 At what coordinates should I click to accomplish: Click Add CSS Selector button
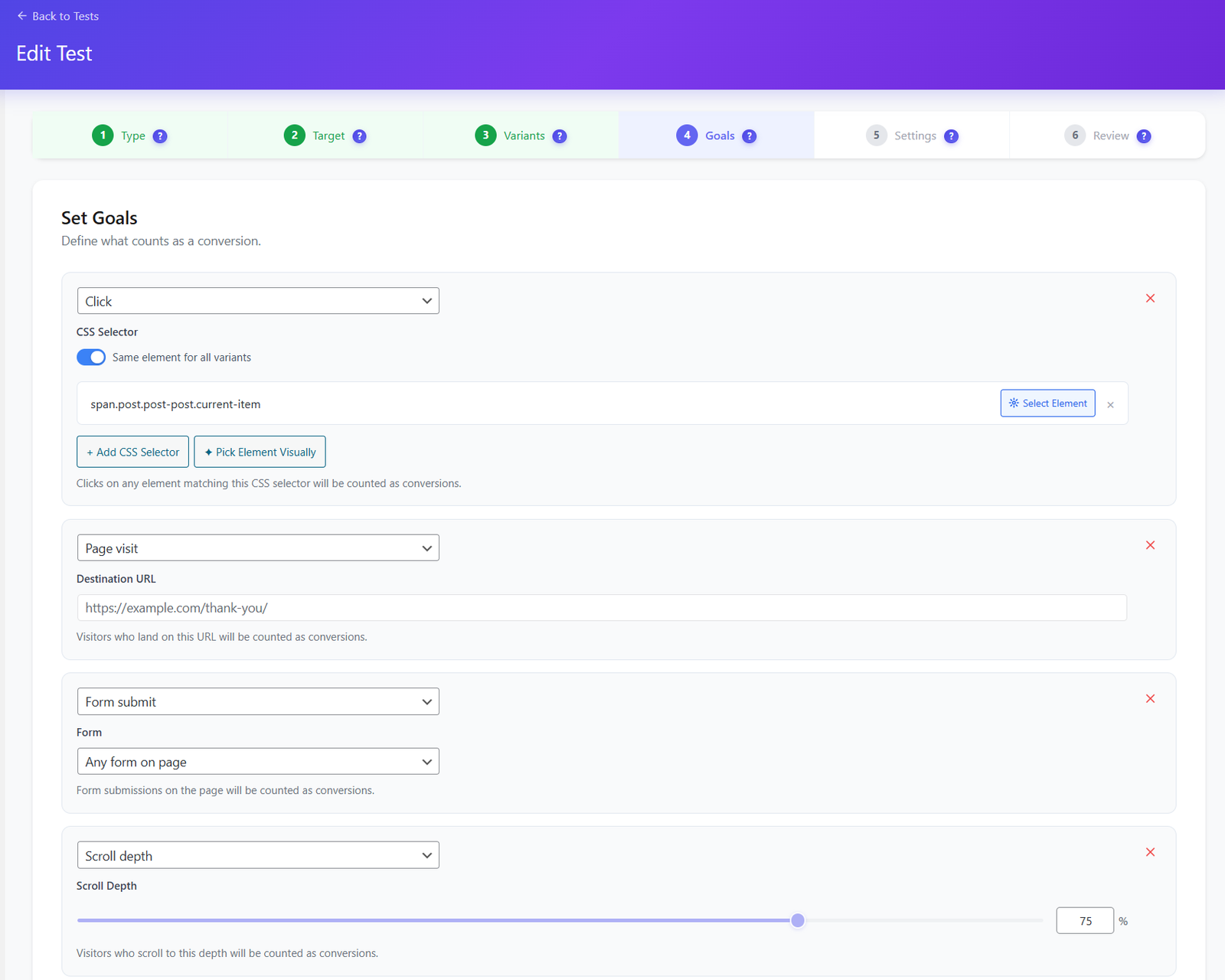coord(132,452)
